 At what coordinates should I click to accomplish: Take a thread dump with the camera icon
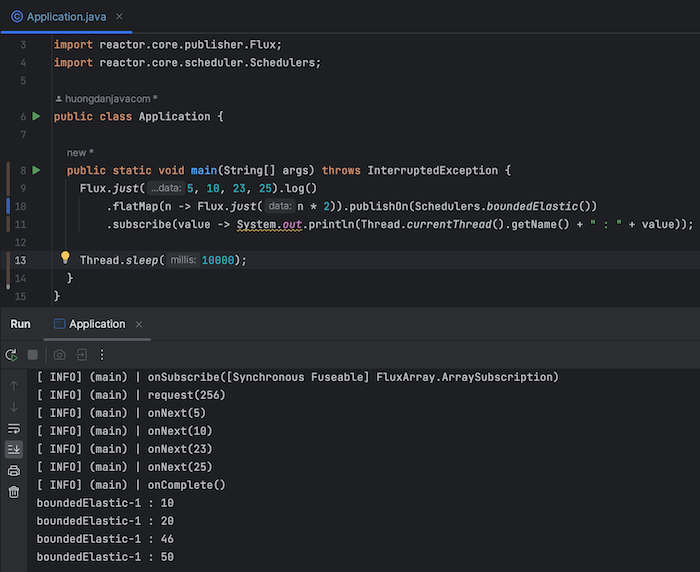coord(59,355)
